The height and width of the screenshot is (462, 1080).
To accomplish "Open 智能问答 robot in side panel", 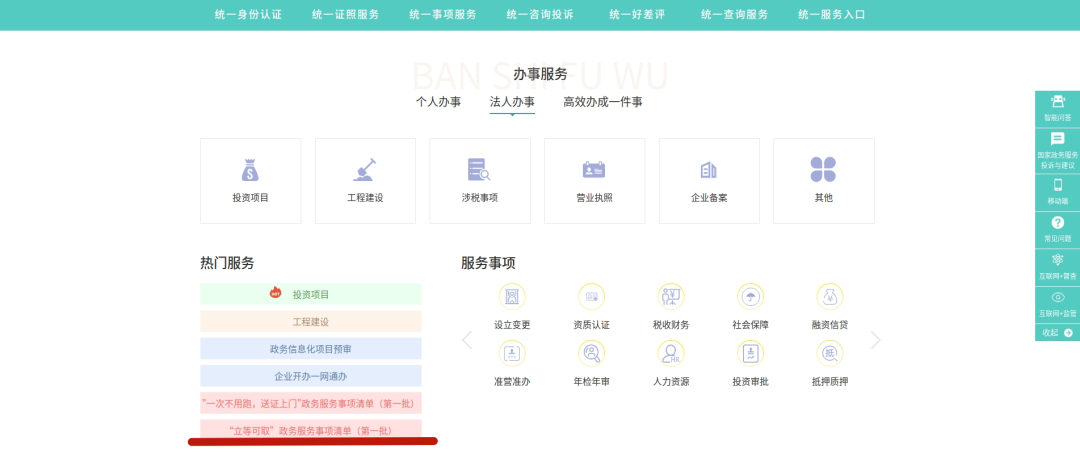I will tap(1057, 109).
